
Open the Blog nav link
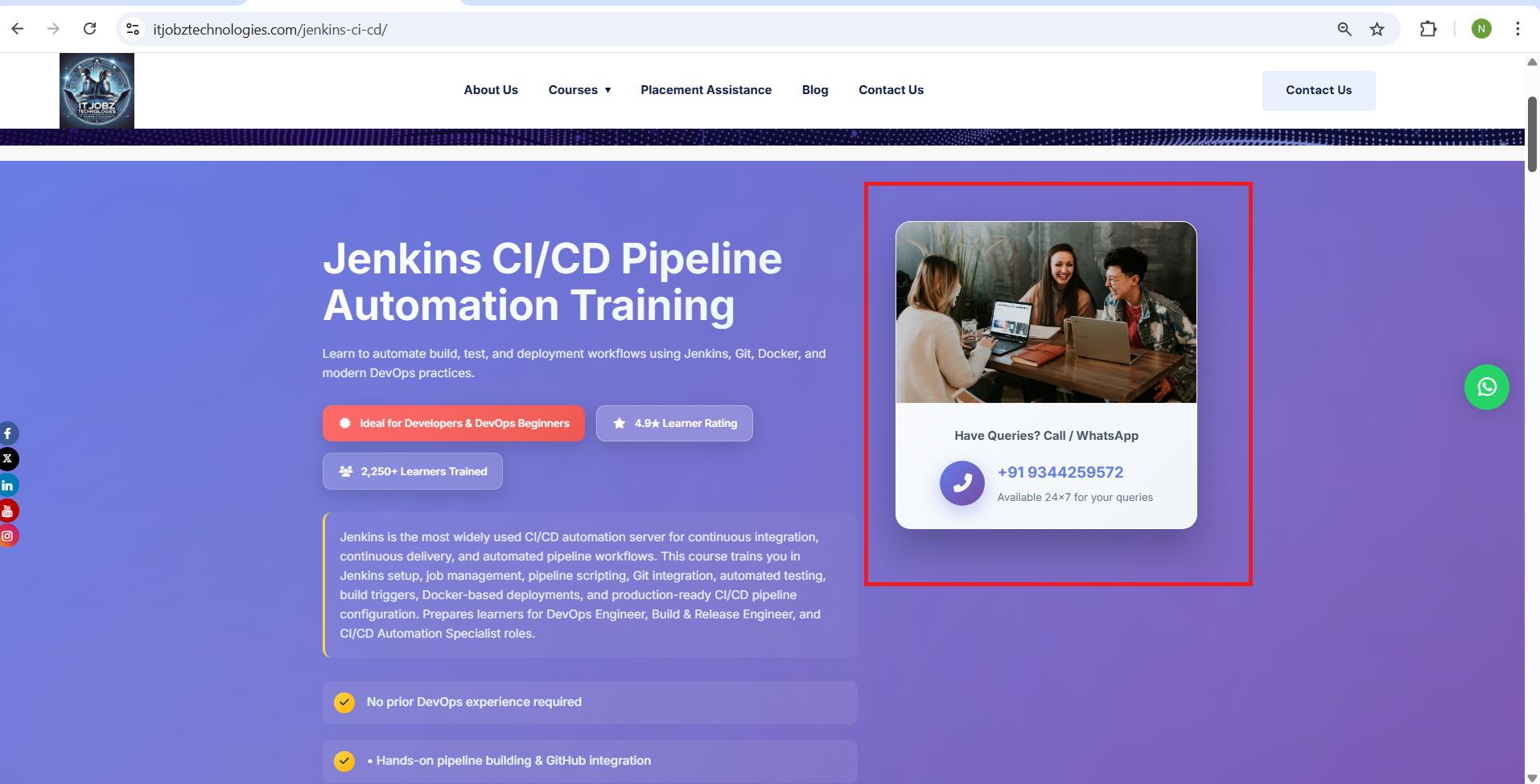click(x=815, y=90)
